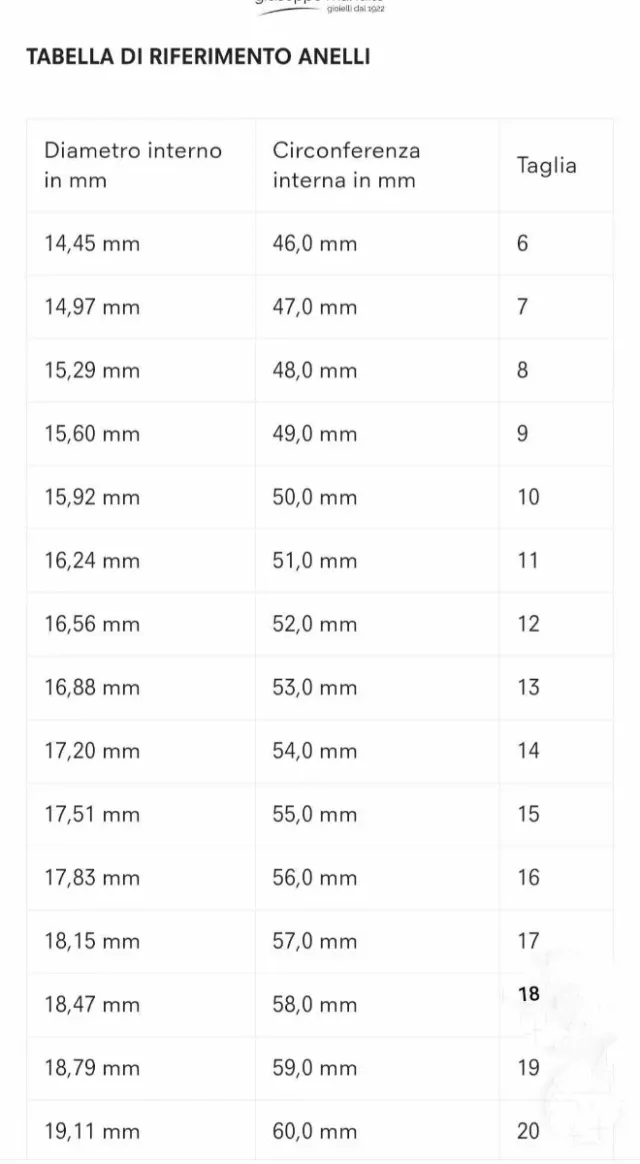The image size is (640, 1164).
Task: Click the 14,45 mm diameter cell
Action: click(x=92, y=243)
